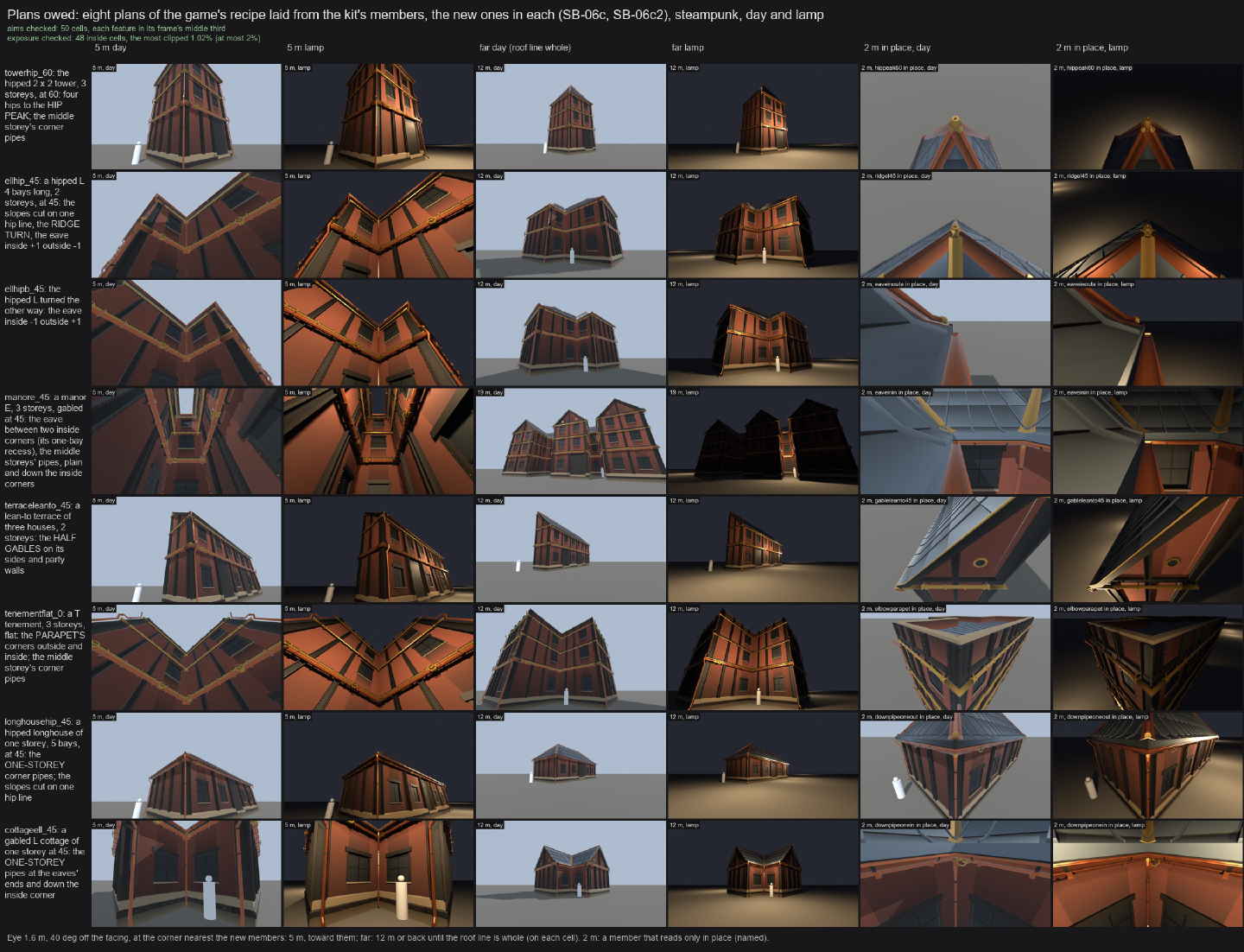Open the towerhip_60 far lamp render
The height and width of the screenshot is (952, 1244).
[x=763, y=117]
